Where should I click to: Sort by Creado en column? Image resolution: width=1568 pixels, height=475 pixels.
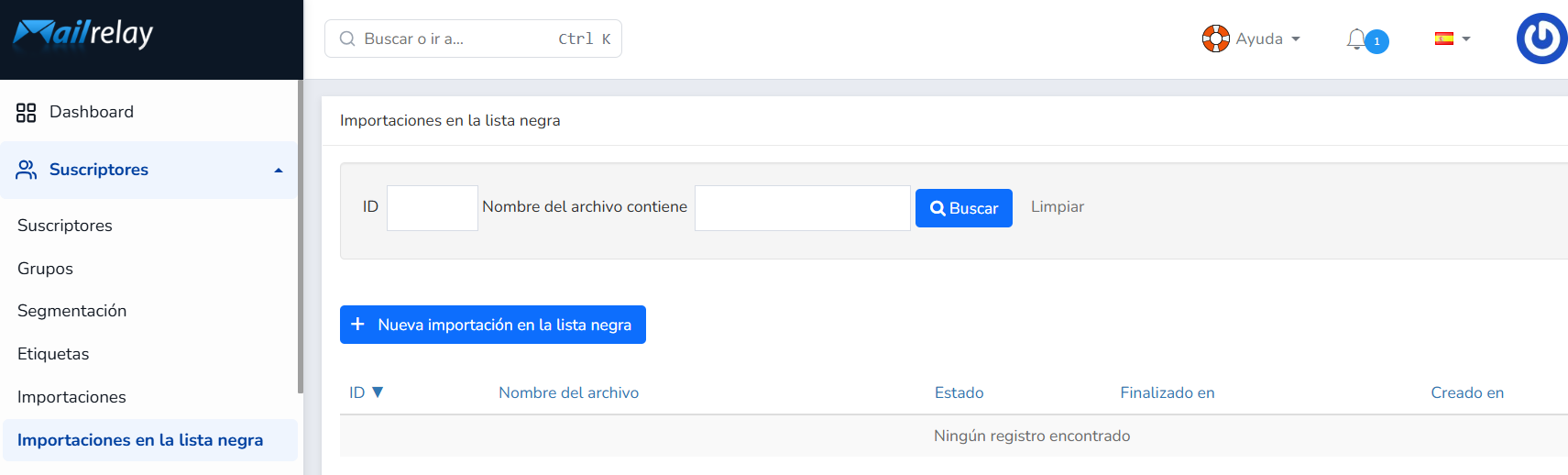coord(1467,392)
